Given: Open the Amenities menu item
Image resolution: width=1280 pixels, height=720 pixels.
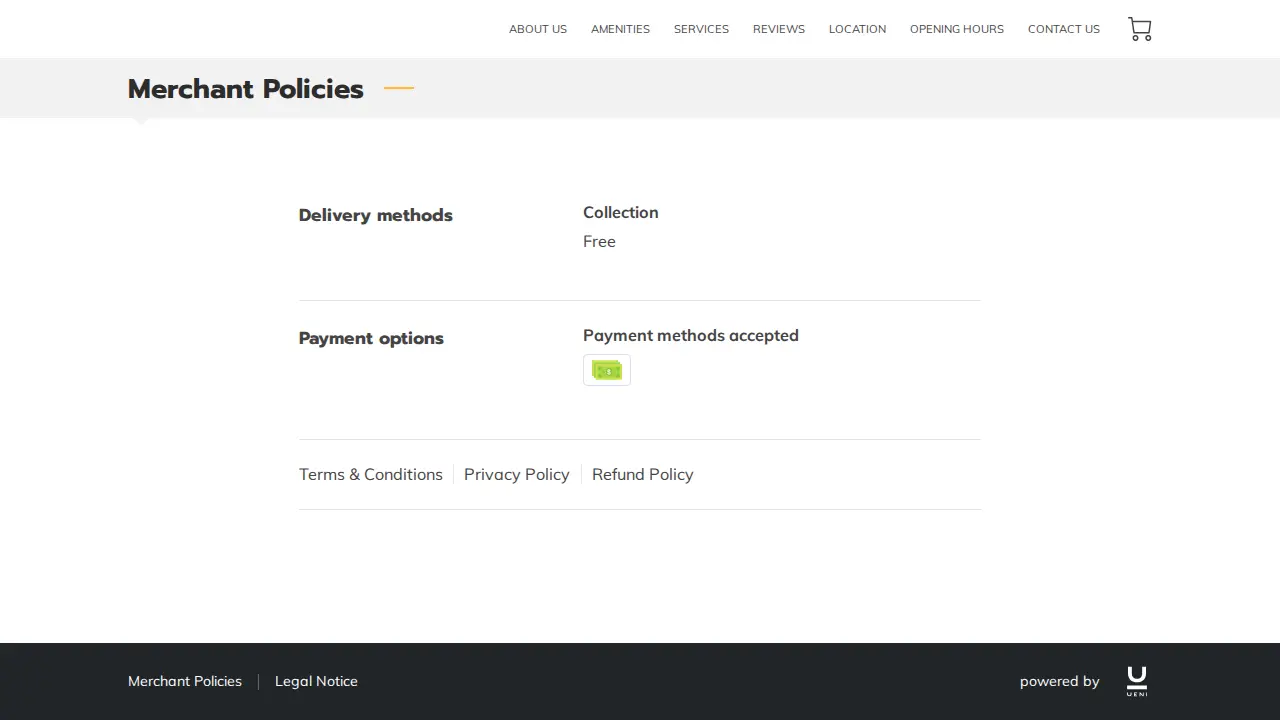Looking at the screenshot, I should [x=620, y=29].
